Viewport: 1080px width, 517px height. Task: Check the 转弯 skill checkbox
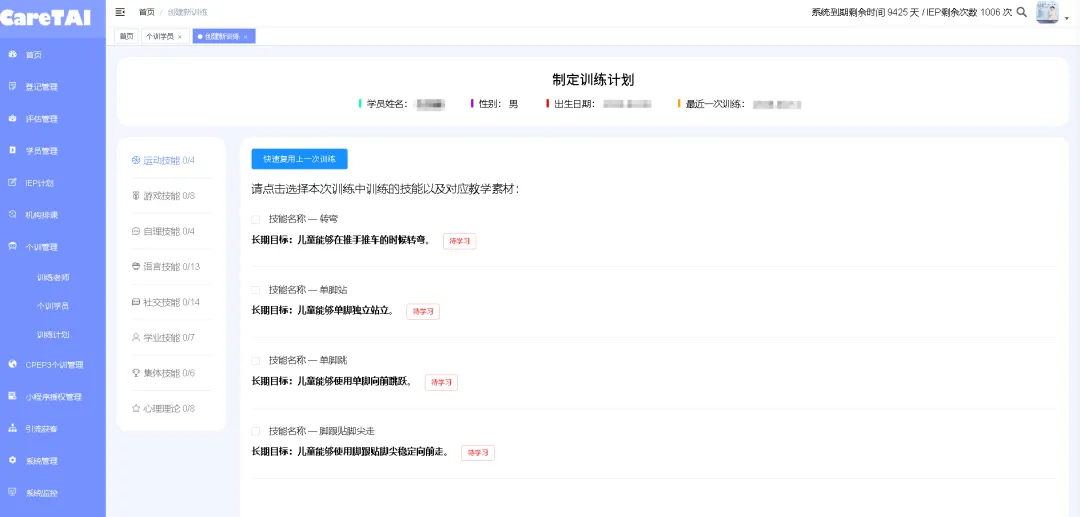click(256, 219)
